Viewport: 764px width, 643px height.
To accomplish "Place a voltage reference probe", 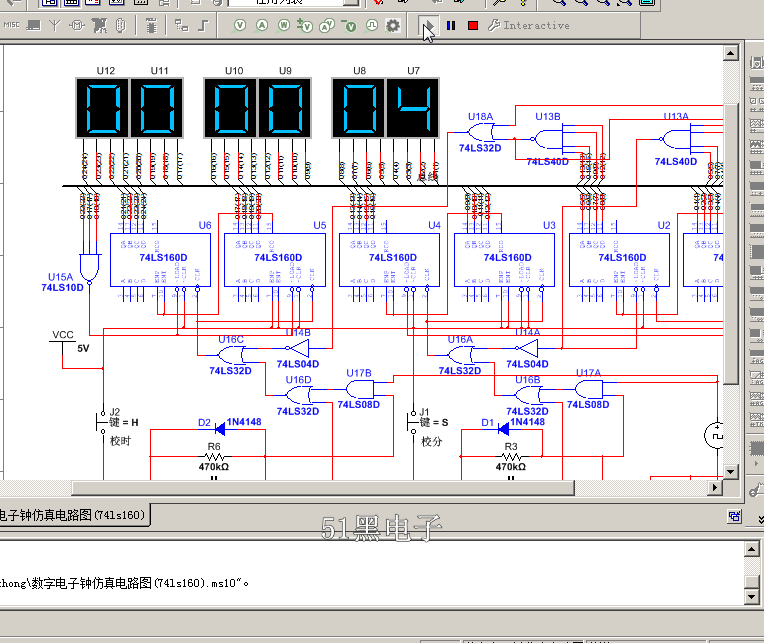I will click(x=349, y=25).
